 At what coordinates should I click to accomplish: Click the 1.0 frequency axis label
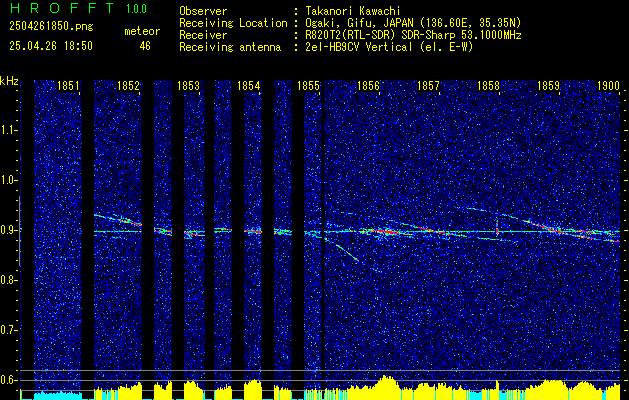(9, 180)
